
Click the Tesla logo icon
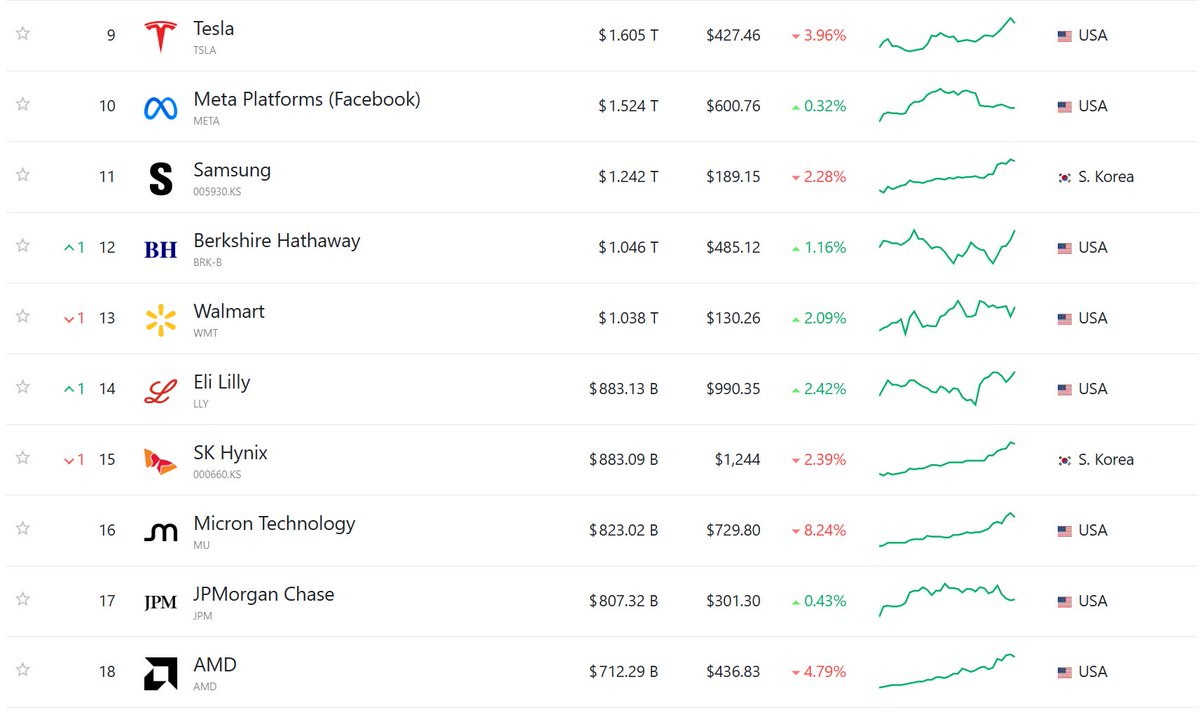tap(160, 37)
